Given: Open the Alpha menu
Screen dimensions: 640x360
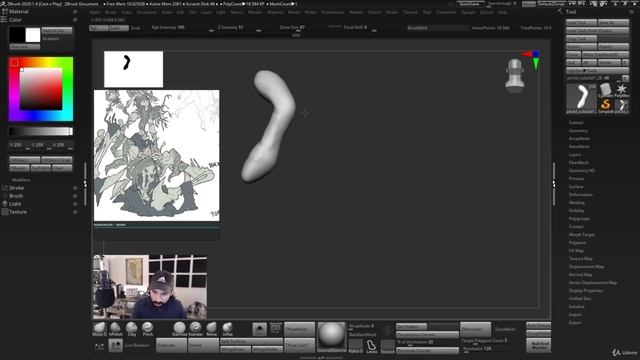Looking at the screenshot, I should [95, 12].
